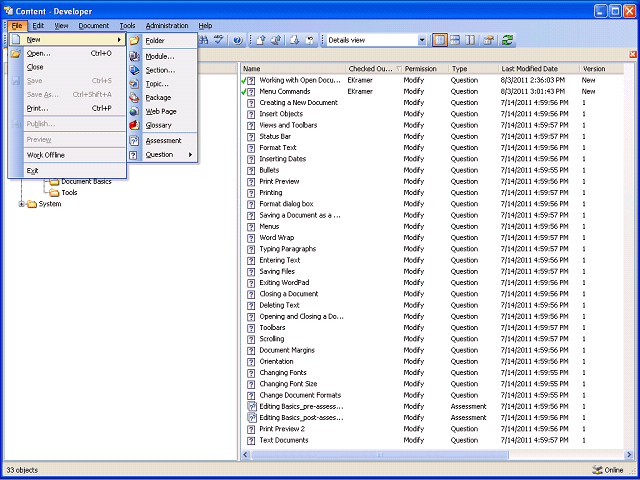Run the spelling check toolbar icon

219,40
